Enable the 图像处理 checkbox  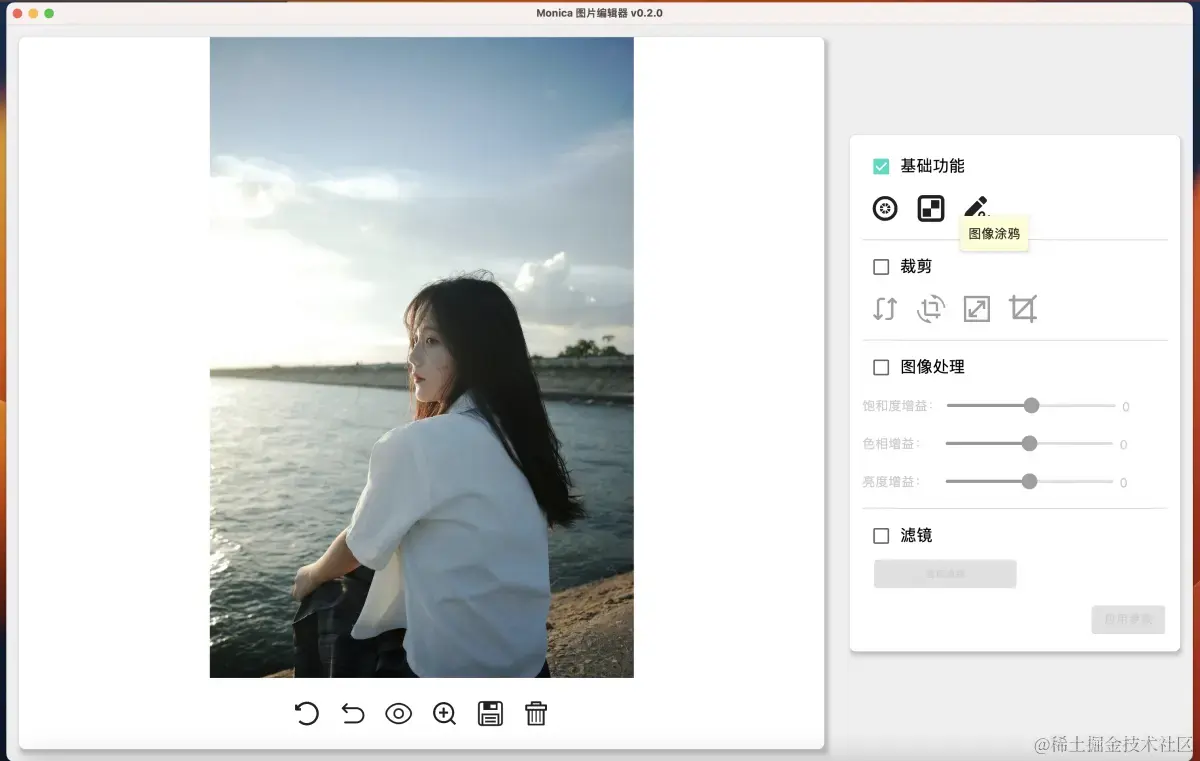(881, 367)
